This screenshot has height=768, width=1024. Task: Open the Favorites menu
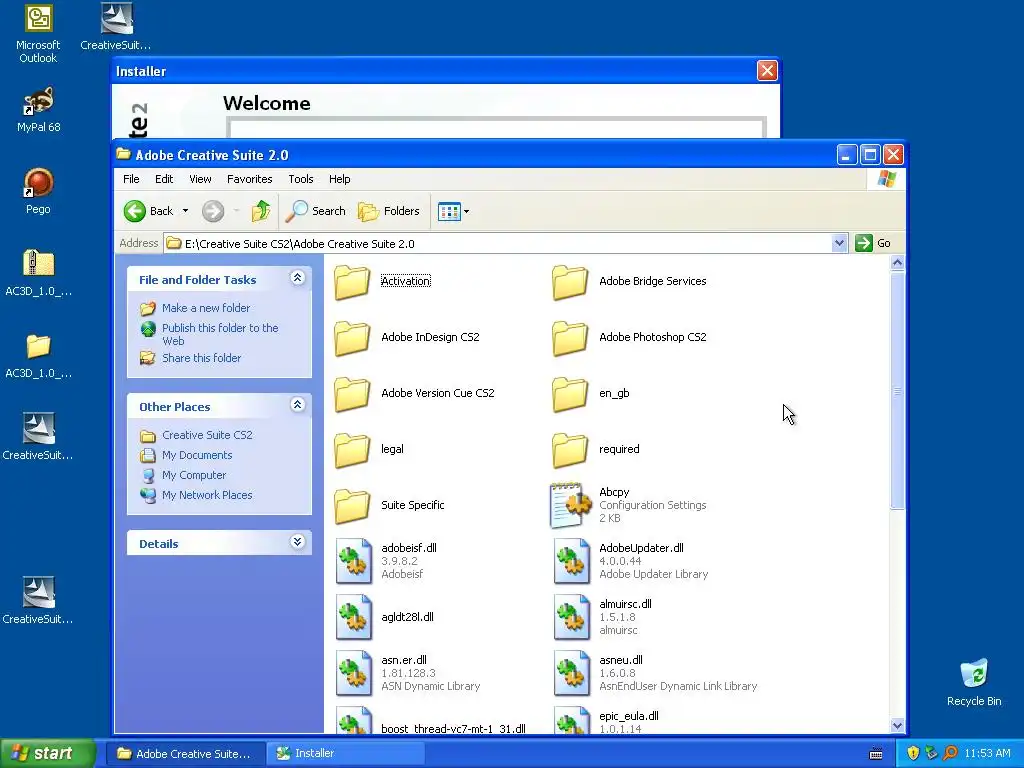point(249,179)
